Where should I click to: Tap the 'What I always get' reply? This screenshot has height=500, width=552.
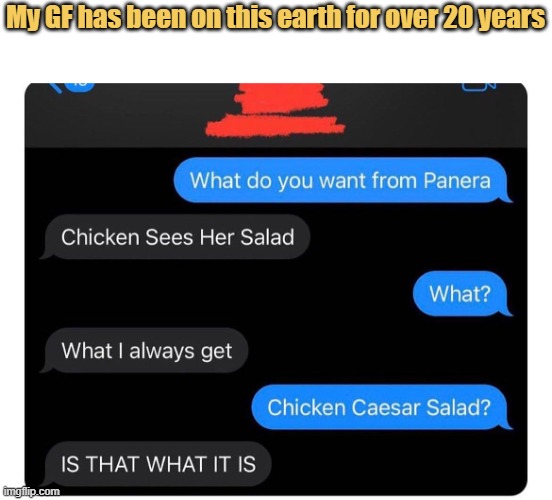(x=144, y=350)
